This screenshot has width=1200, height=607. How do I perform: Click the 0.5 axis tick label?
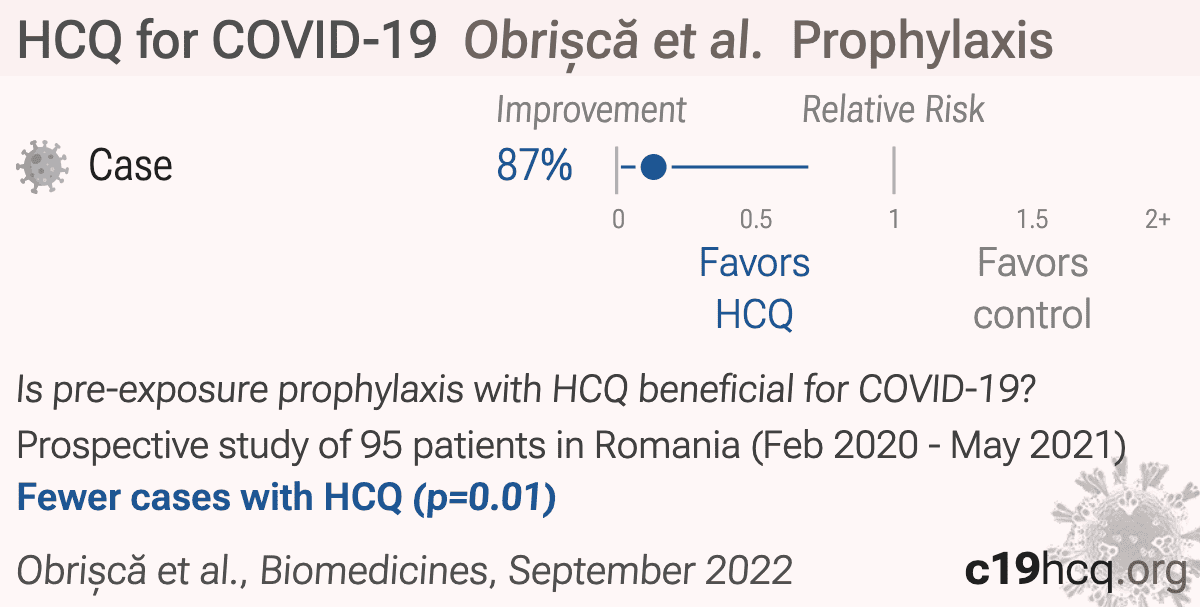point(756,220)
